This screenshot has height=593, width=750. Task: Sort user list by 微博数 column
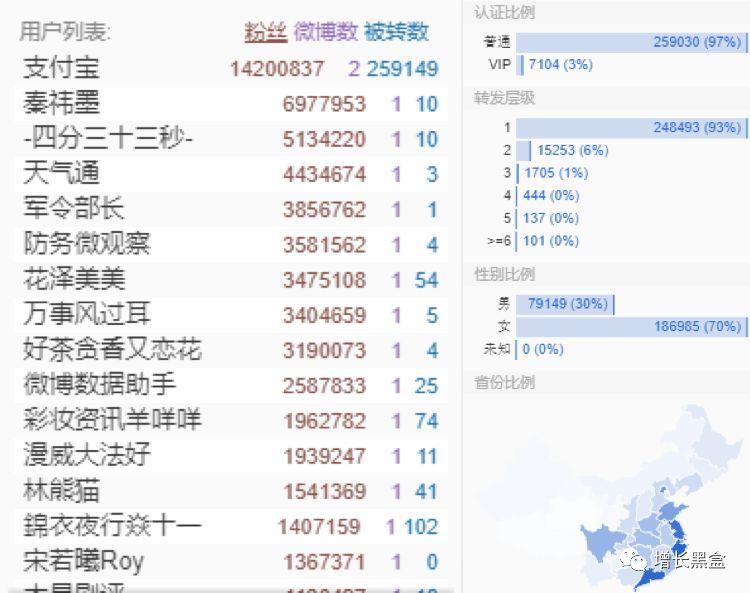[x=325, y=32]
